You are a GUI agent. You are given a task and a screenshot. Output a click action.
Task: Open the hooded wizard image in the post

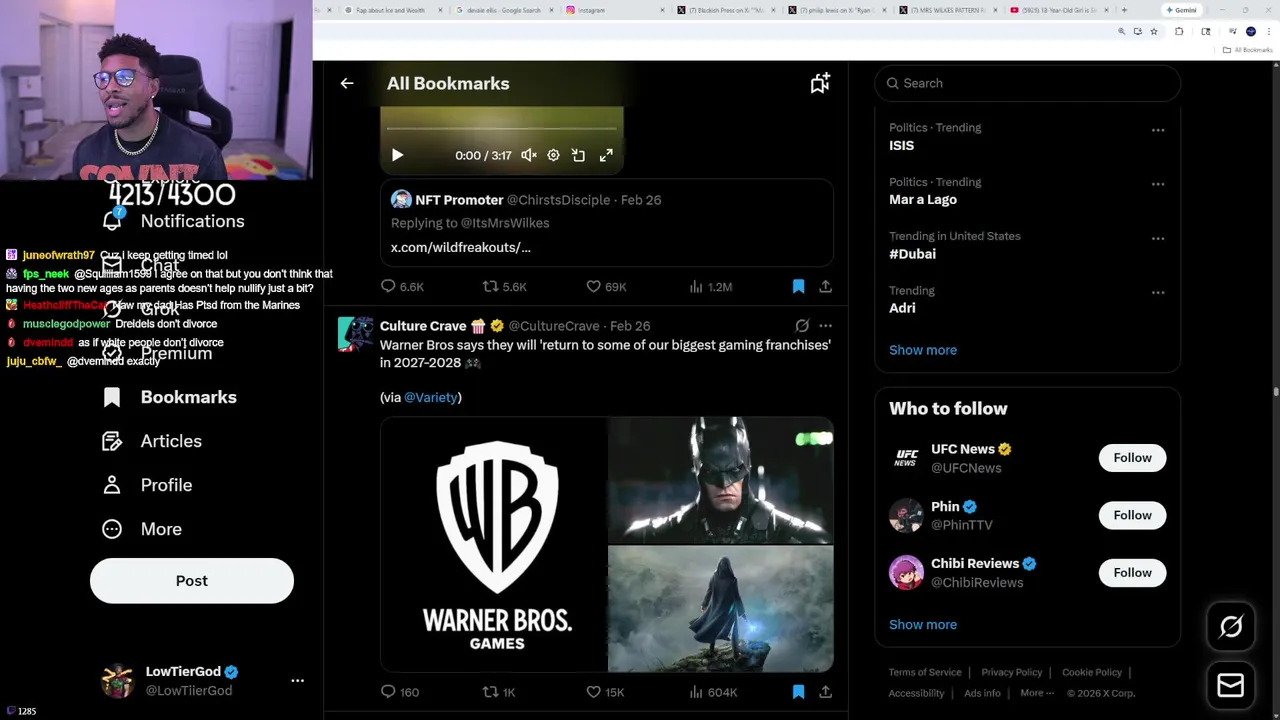(721, 609)
